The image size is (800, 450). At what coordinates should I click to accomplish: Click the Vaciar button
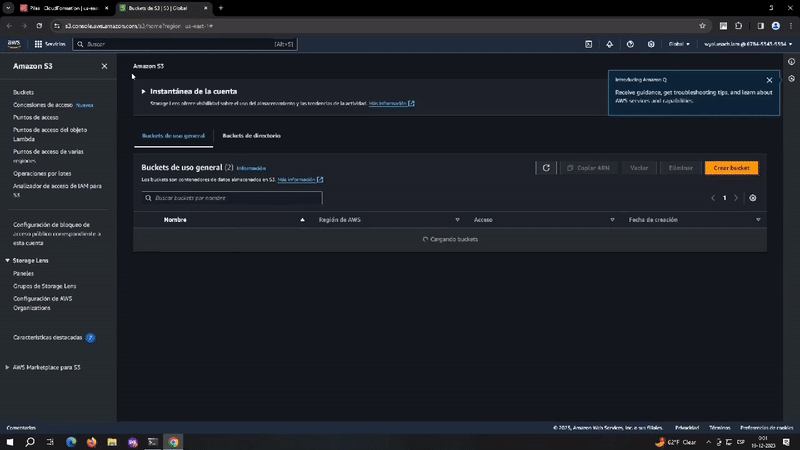point(639,168)
